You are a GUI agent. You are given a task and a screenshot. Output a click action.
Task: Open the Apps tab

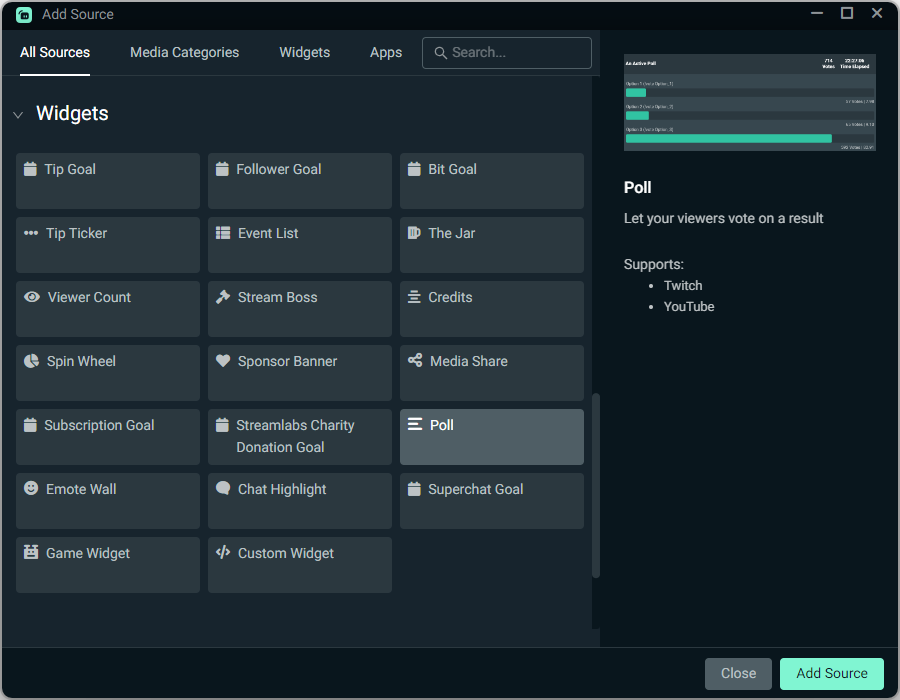386,52
